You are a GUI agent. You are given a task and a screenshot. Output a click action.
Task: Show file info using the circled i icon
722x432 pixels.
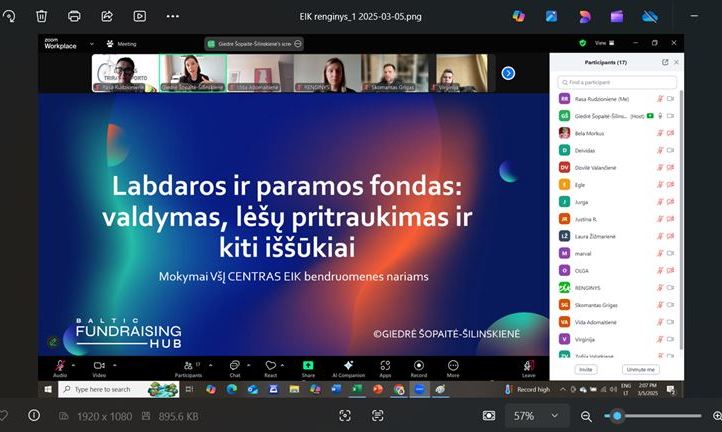(36, 415)
